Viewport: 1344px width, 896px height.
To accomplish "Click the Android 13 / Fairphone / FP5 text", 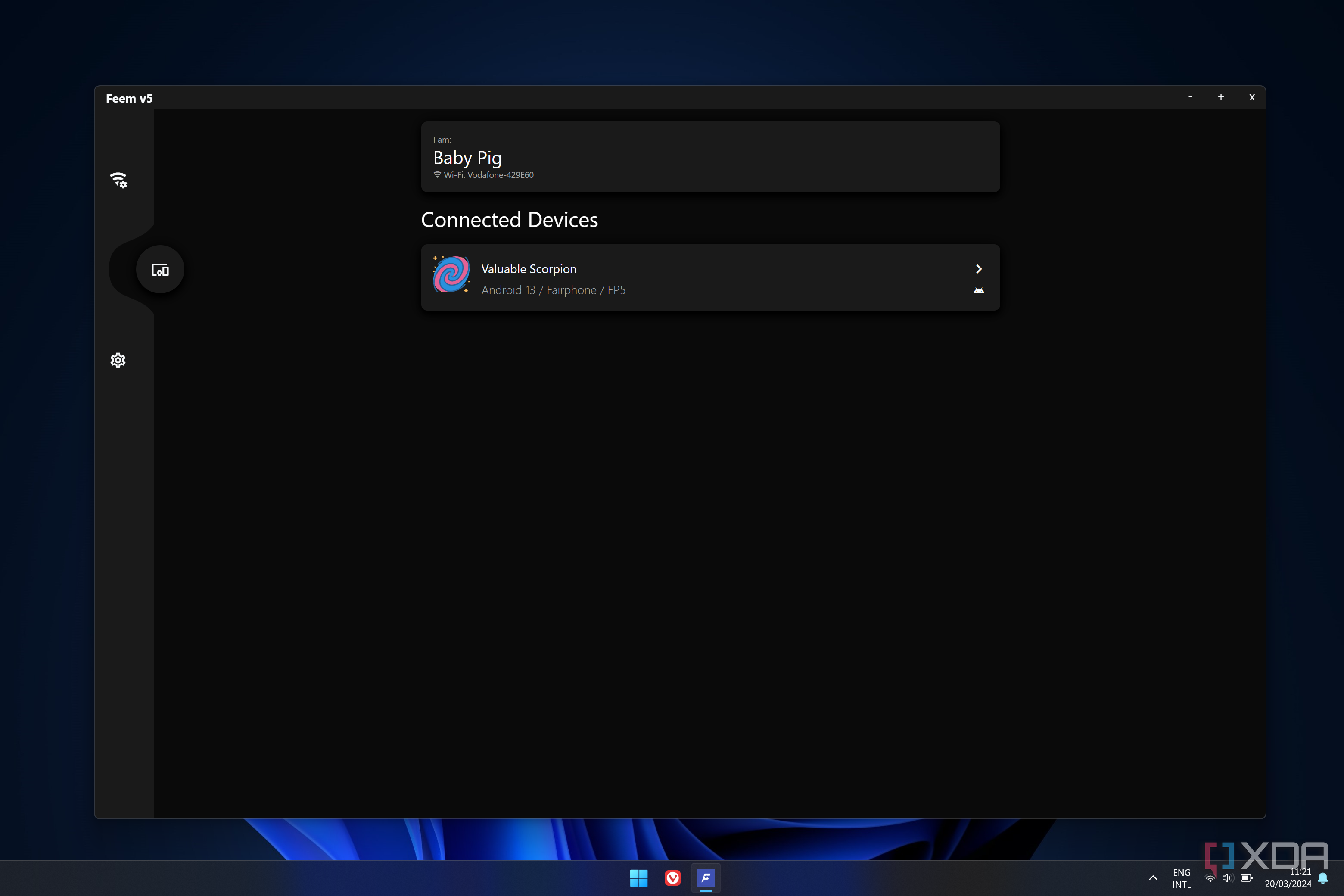I will coord(553,290).
